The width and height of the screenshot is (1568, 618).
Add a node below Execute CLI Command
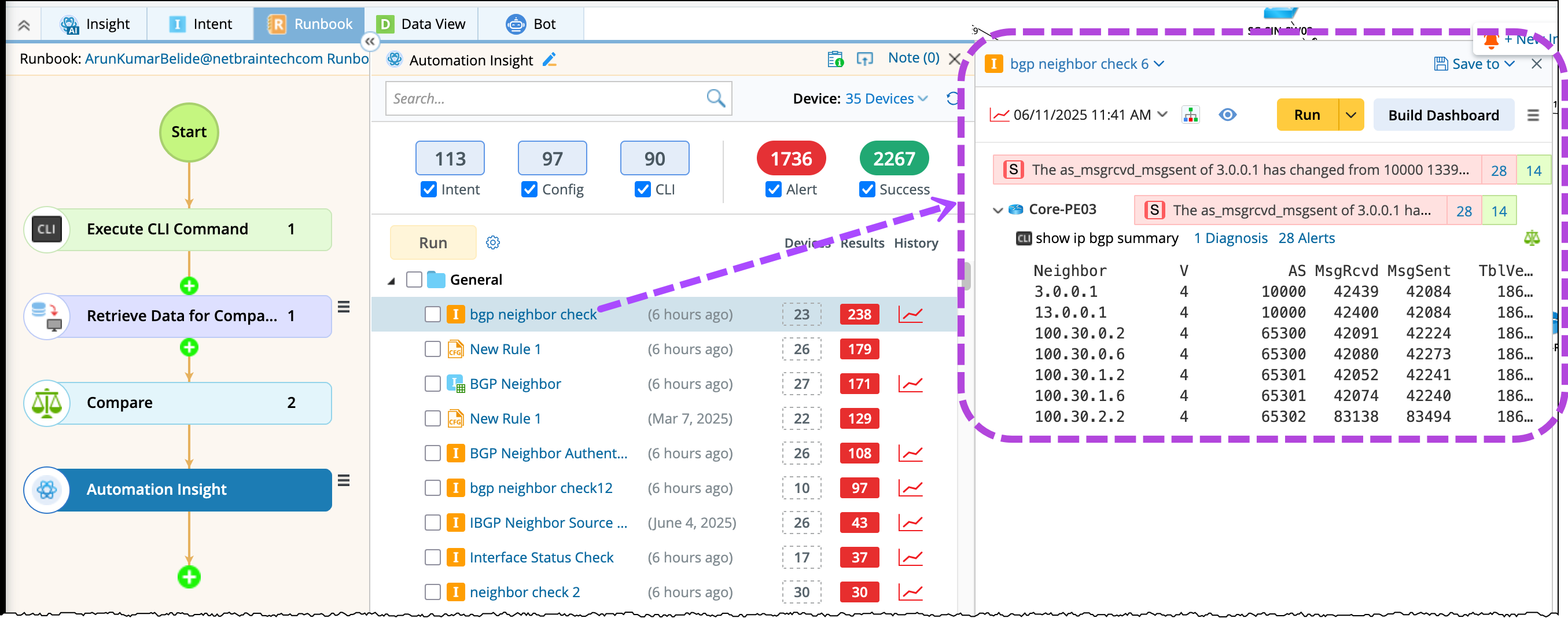click(x=189, y=285)
